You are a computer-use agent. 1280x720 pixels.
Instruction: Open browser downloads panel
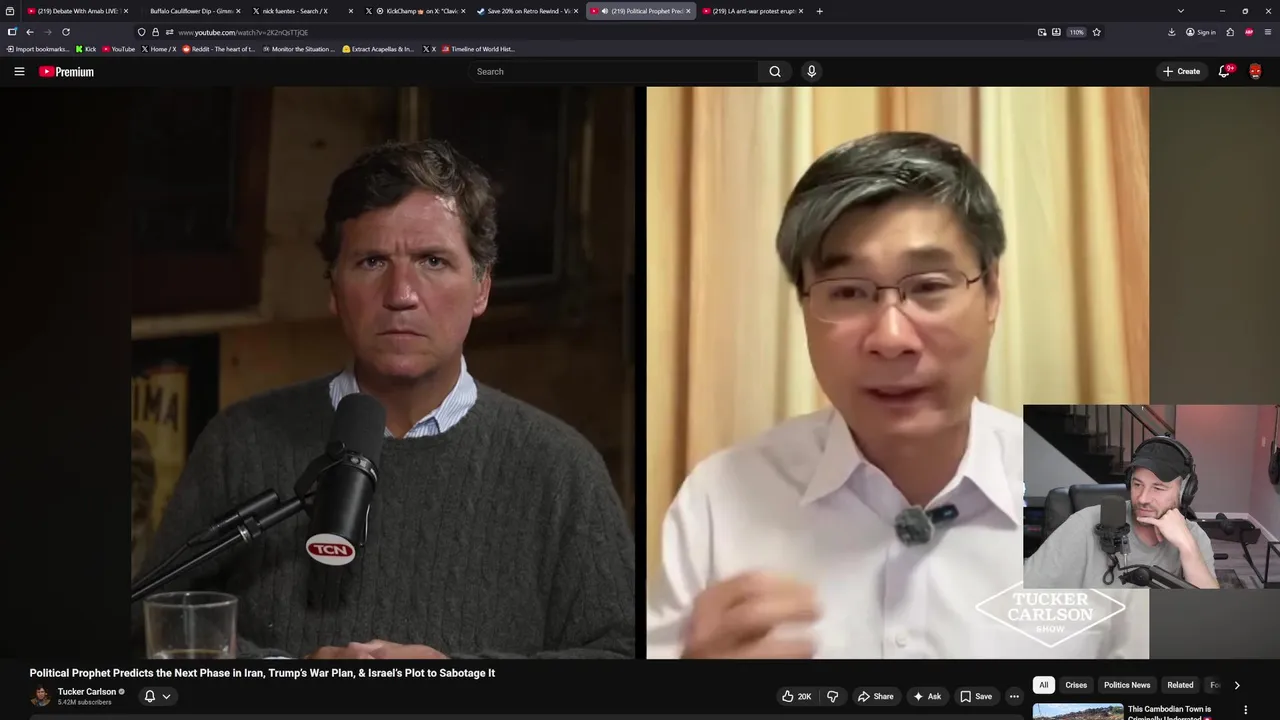coord(1171,32)
